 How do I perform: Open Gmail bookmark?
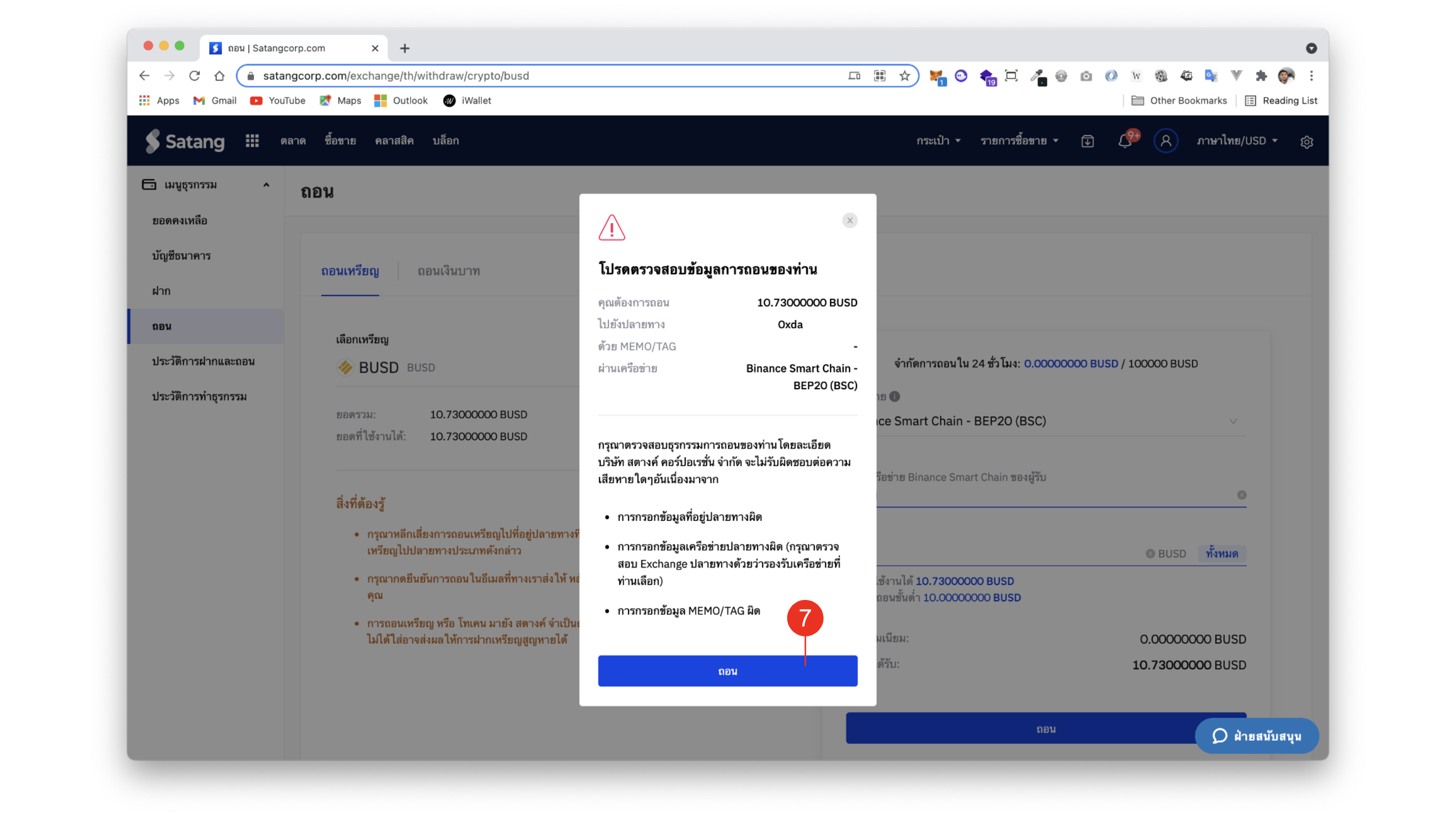pyautogui.click(x=215, y=100)
